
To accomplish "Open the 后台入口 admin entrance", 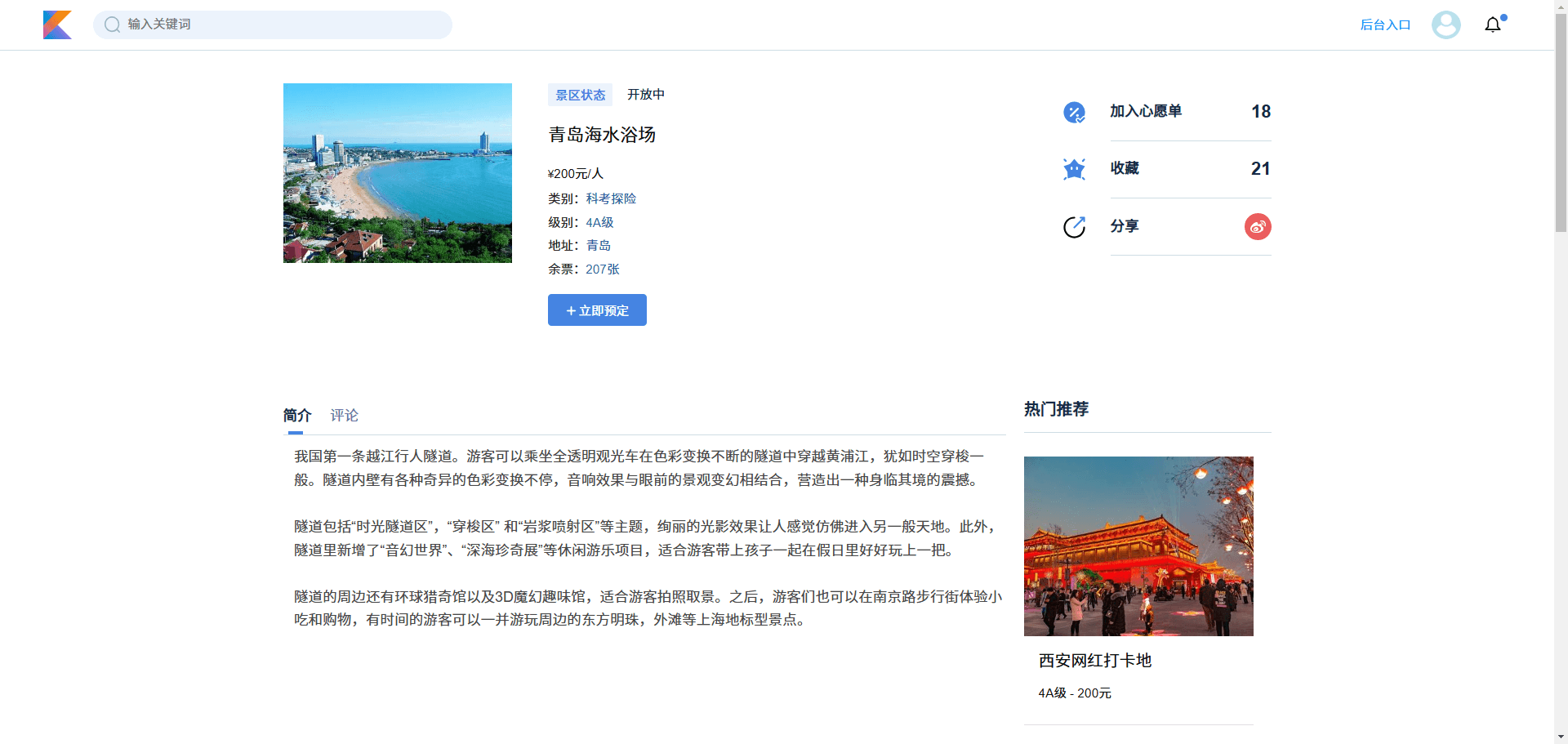I will coord(1384,25).
